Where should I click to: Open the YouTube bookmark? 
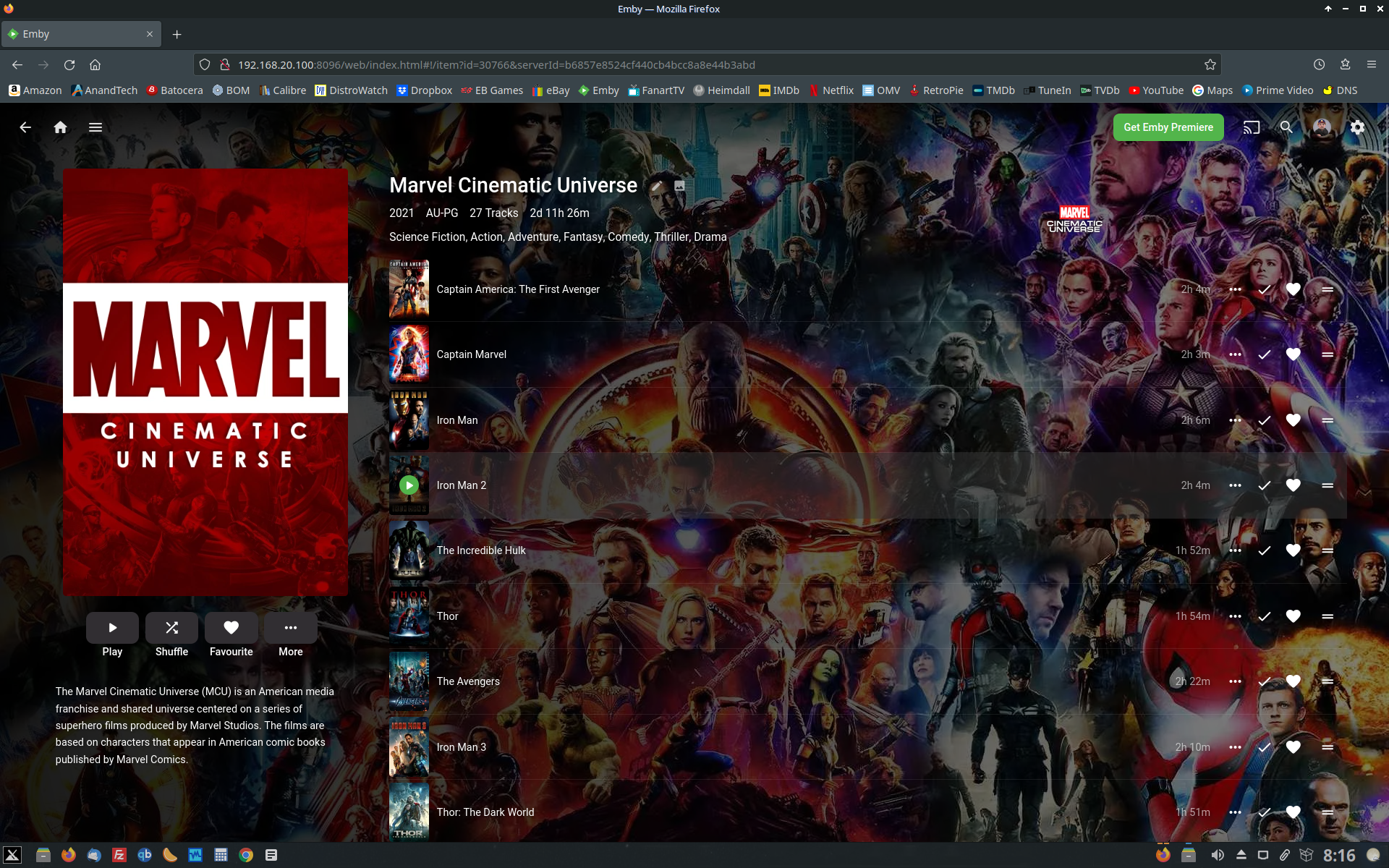(1156, 90)
